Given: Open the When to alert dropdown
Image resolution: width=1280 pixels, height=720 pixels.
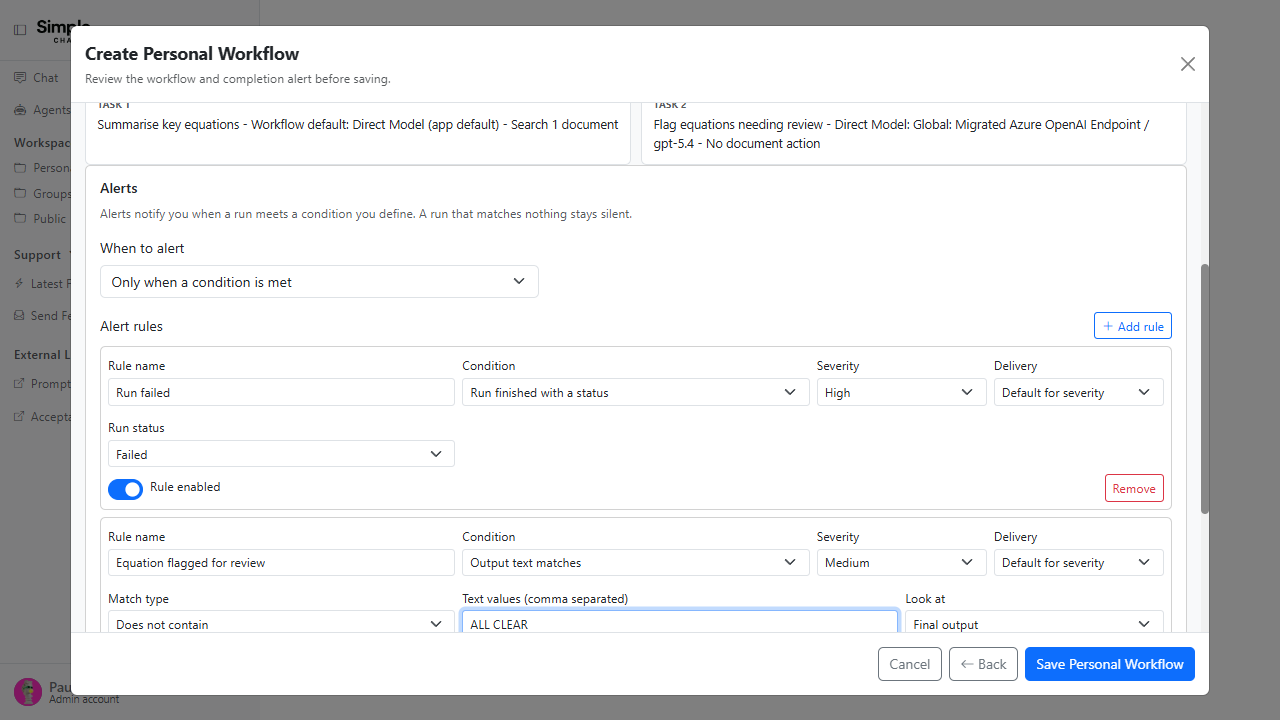Looking at the screenshot, I should point(319,282).
